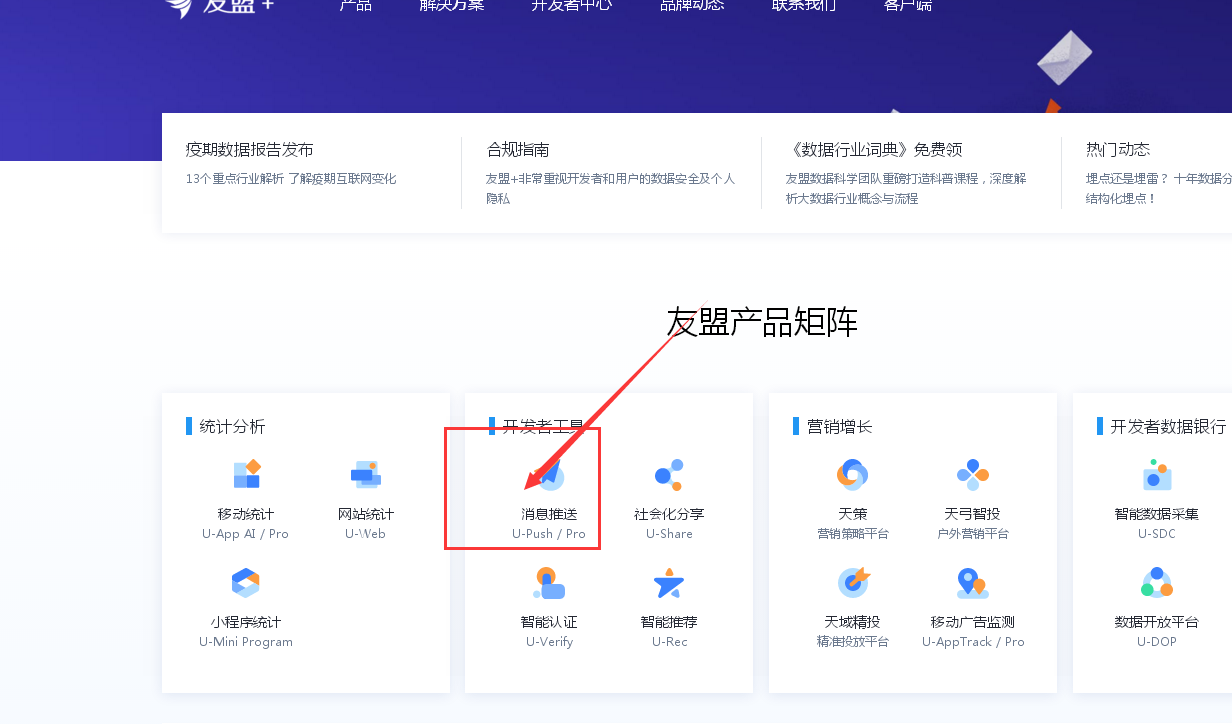Click the U-DOP subtitle text
This screenshot has height=724, width=1232.
click(x=1157, y=642)
